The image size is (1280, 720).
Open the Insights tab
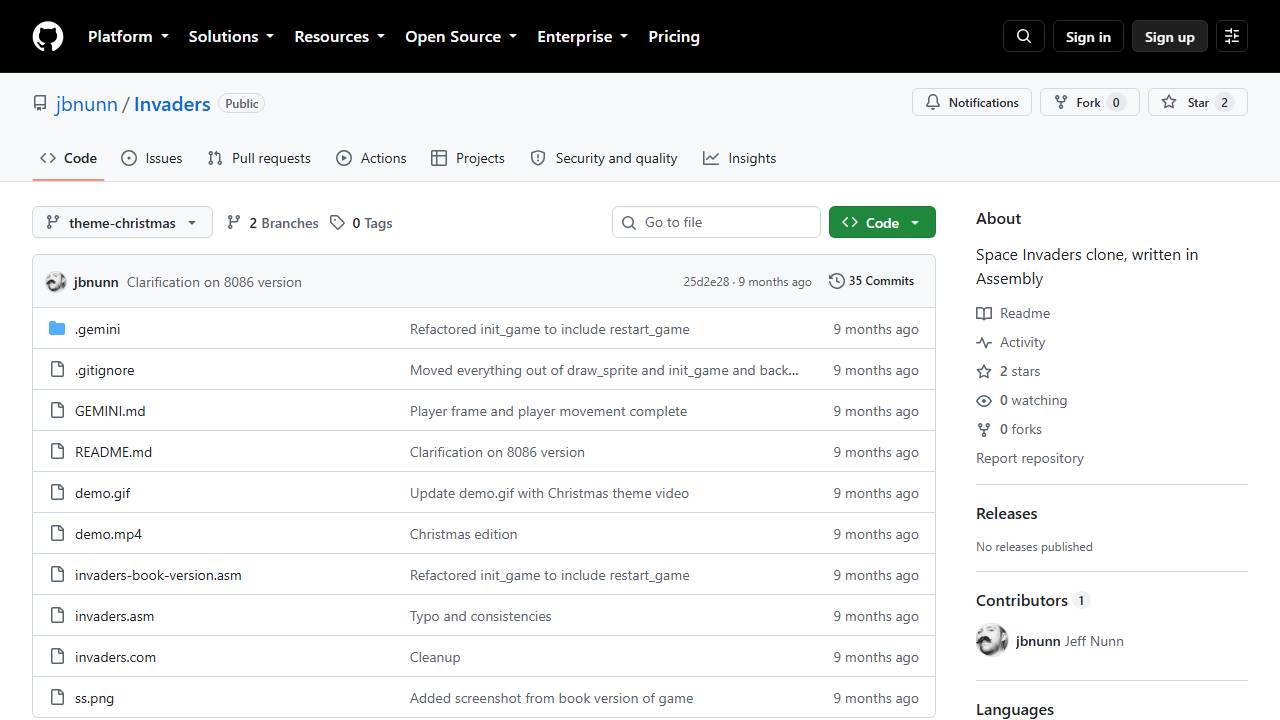click(x=739, y=158)
